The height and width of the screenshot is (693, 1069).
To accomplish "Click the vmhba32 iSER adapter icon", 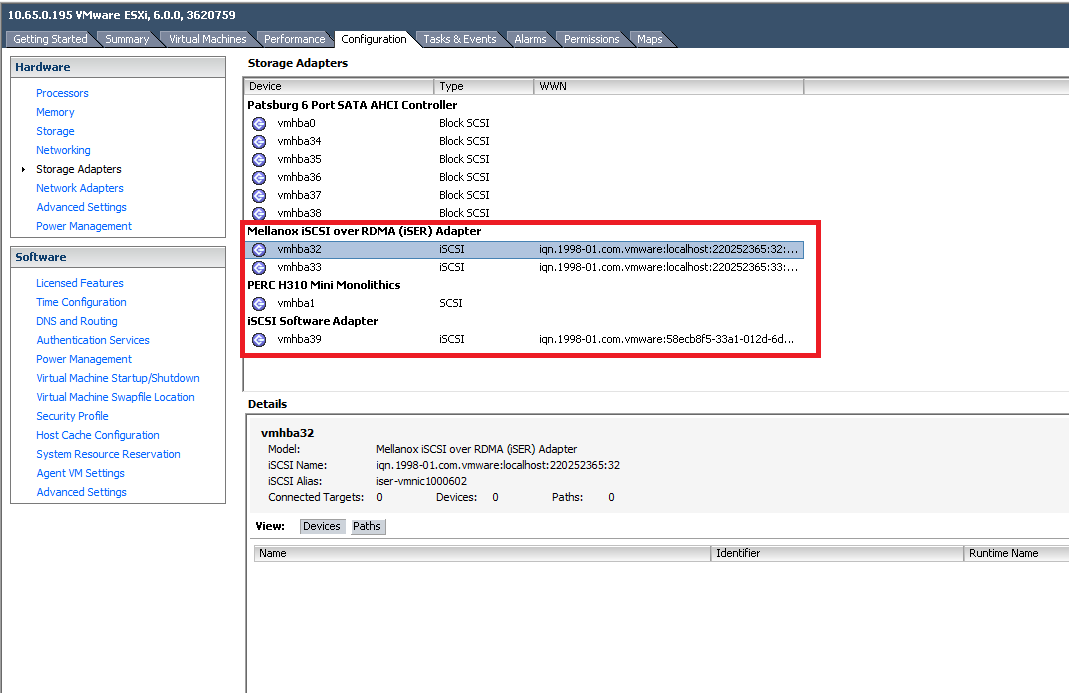I will pos(259,249).
